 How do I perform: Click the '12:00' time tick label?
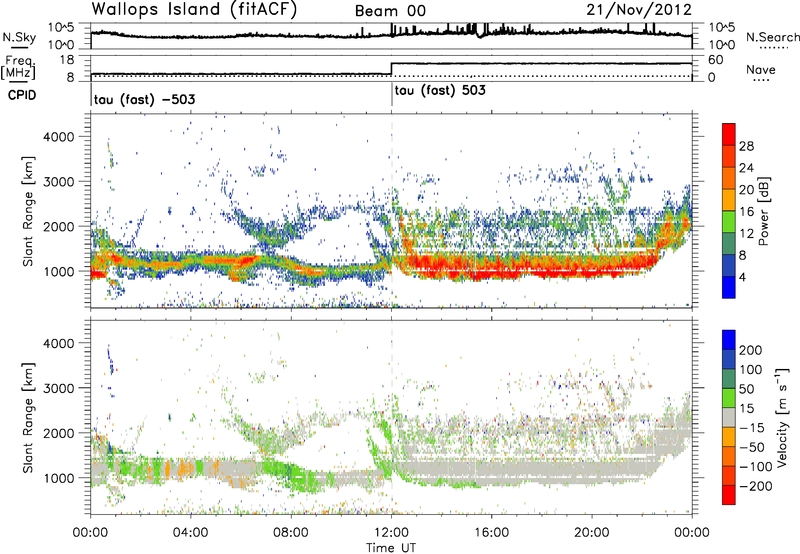click(x=391, y=533)
